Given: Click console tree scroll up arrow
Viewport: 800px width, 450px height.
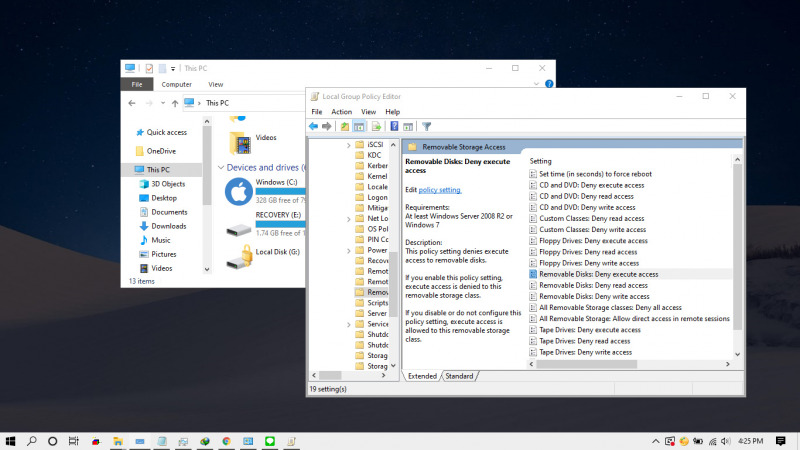Looking at the screenshot, I should (393, 145).
